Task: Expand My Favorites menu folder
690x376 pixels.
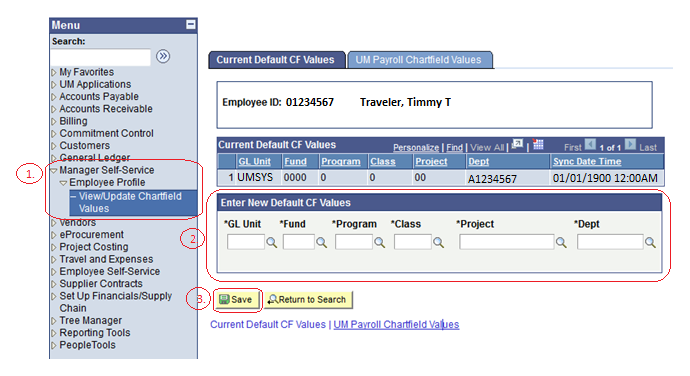Action: tap(54, 72)
